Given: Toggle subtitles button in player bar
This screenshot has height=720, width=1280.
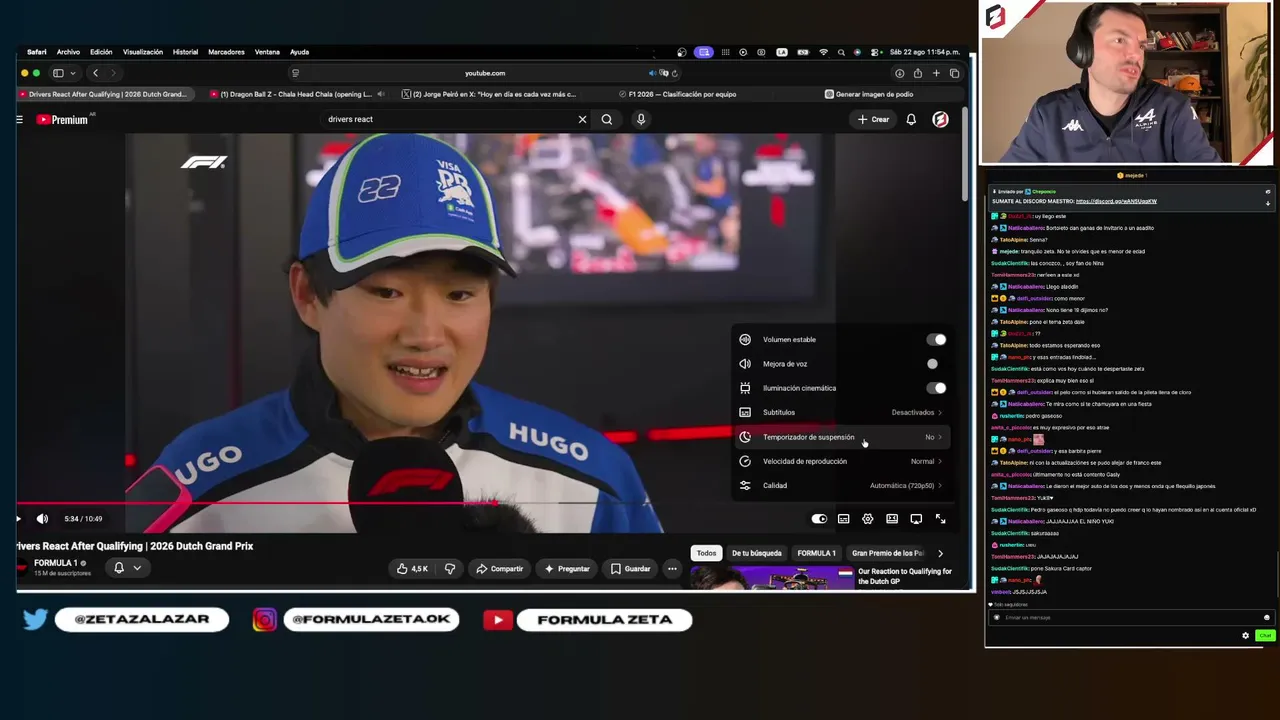Looking at the screenshot, I should click(x=843, y=519).
